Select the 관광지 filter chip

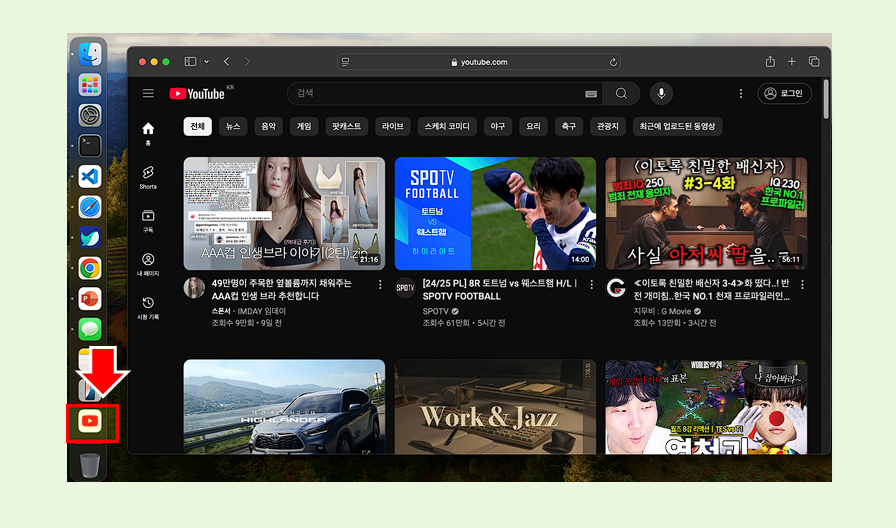pos(607,126)
